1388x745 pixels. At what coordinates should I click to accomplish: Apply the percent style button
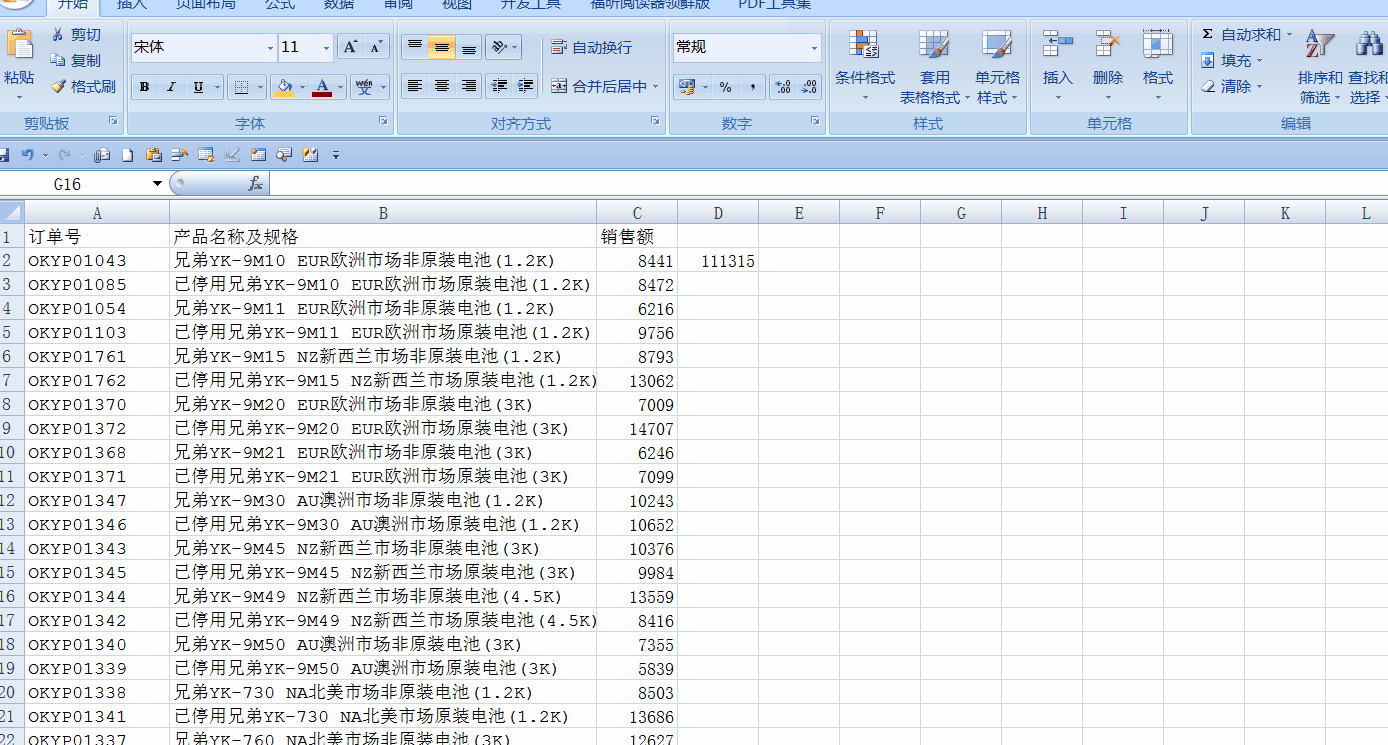coord(725,87)
